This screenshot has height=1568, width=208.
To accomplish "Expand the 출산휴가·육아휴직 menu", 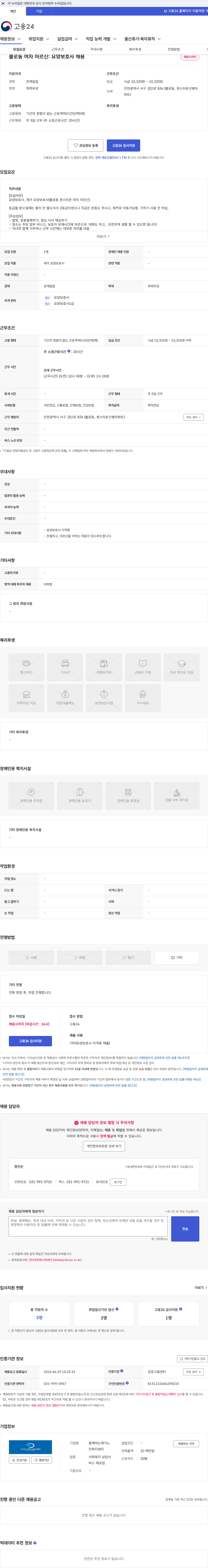I will (x=143, y=39).
